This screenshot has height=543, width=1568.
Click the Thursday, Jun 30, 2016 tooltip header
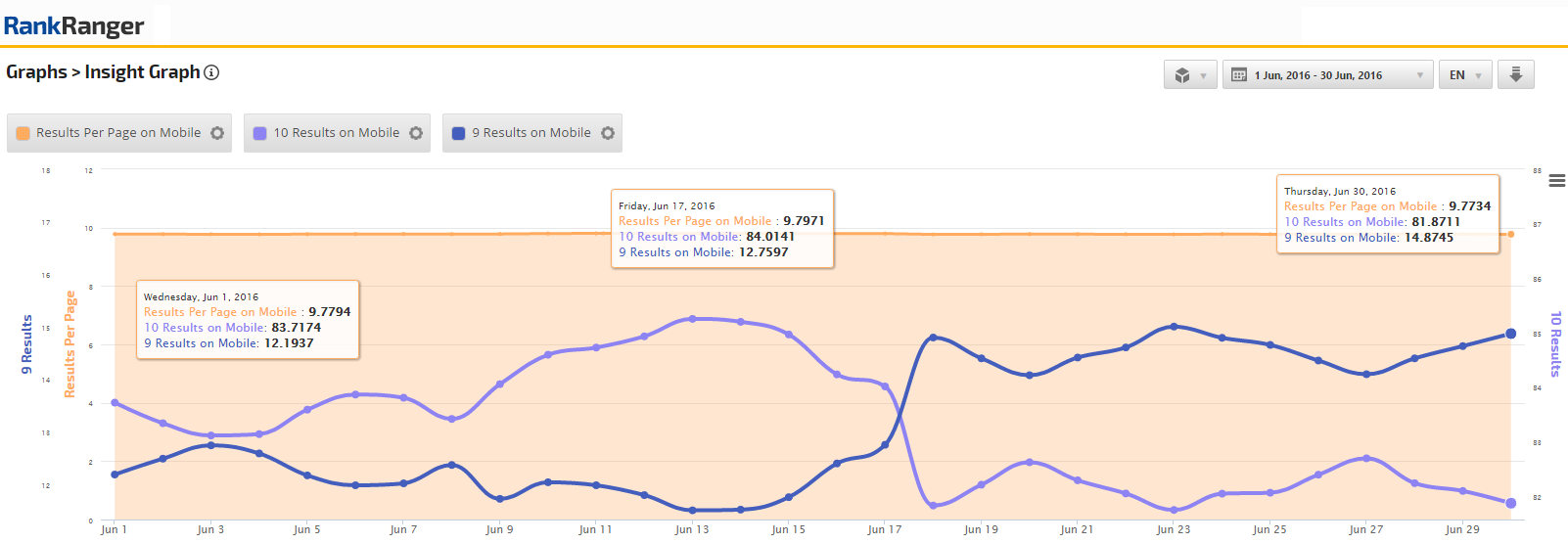click(1340, 192)
